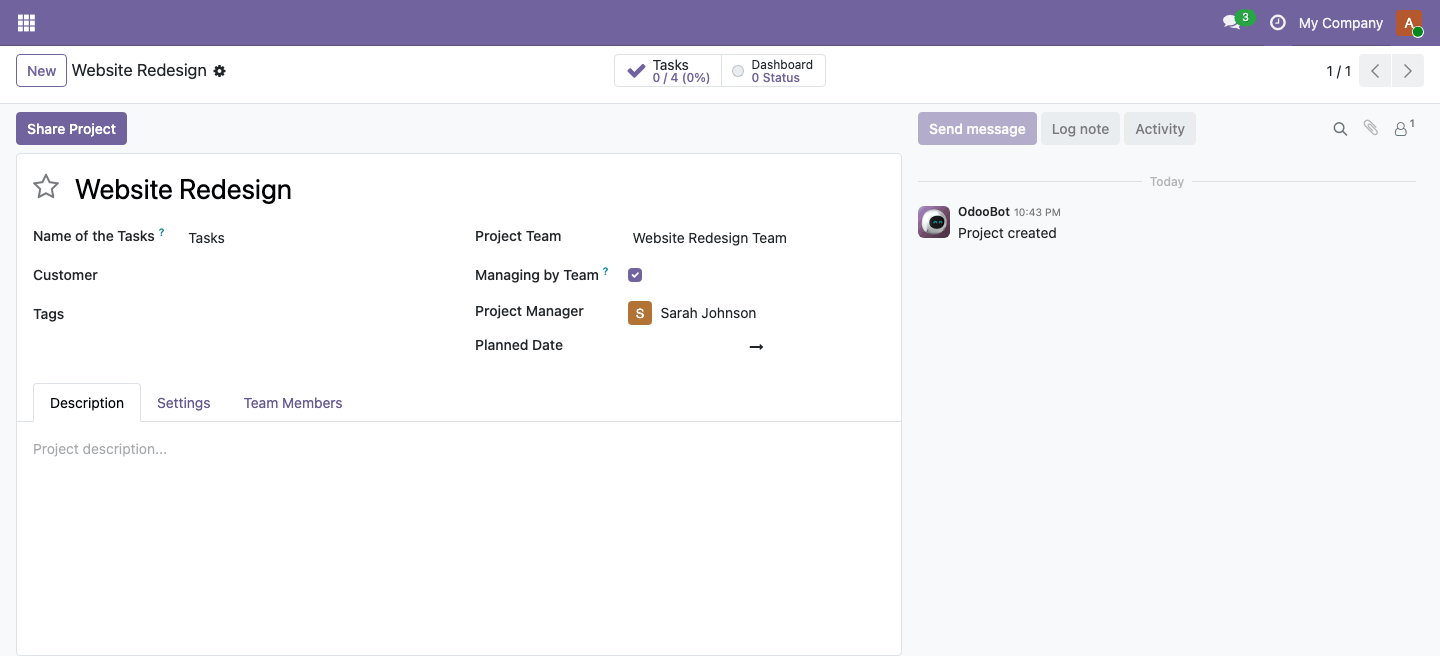Open the apps grid menu

point(26,22)
